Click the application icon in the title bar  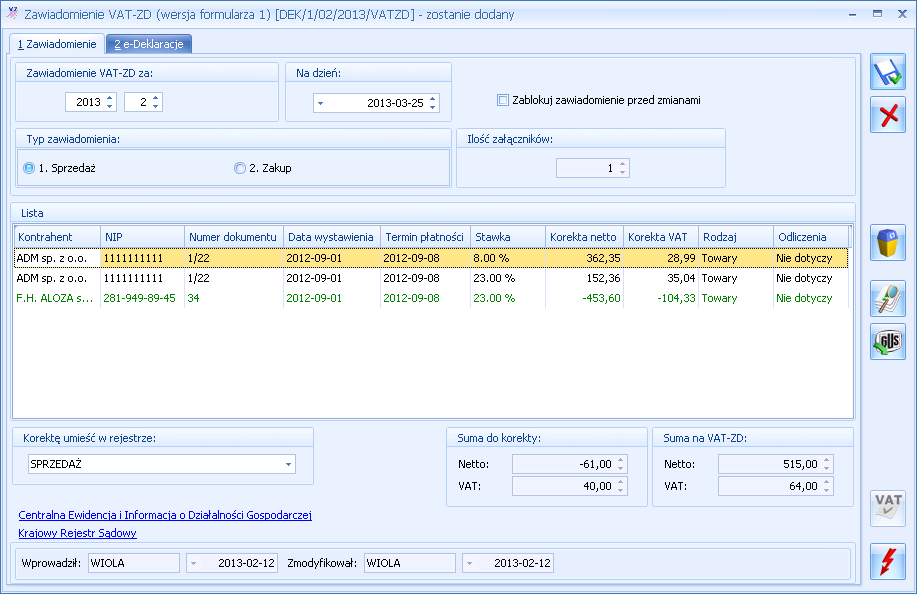coord(12,13)
